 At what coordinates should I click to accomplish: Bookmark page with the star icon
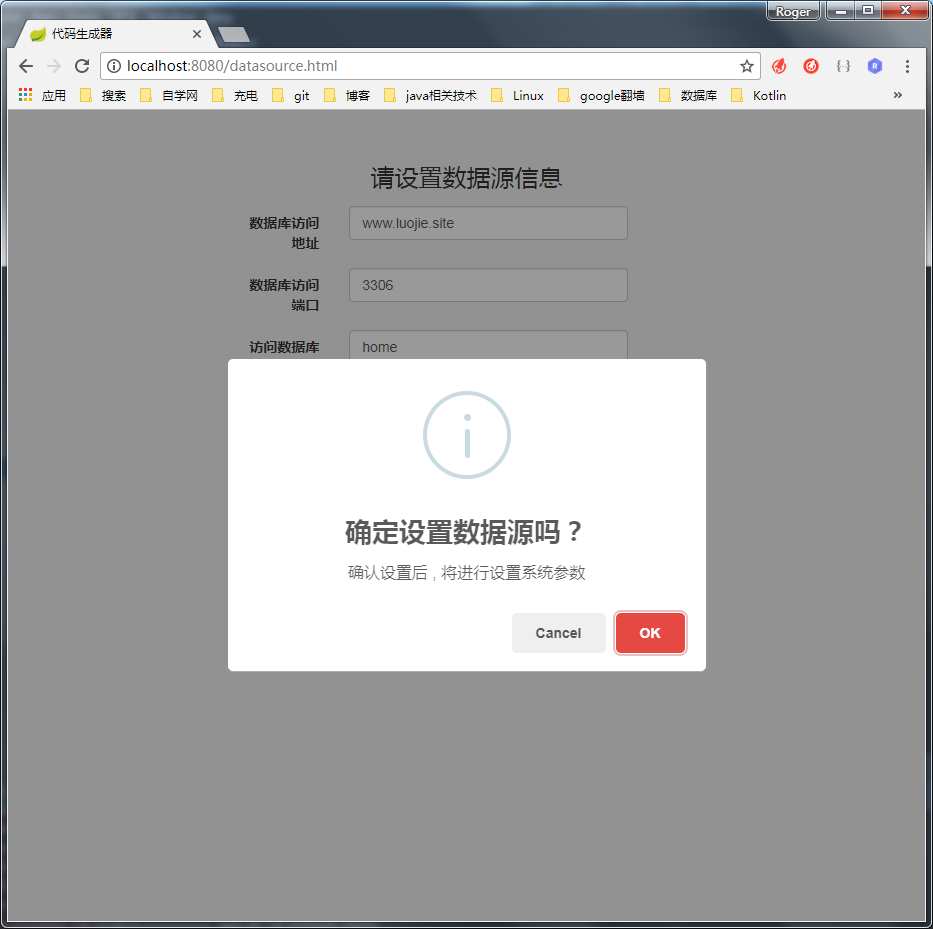[747, 66]
